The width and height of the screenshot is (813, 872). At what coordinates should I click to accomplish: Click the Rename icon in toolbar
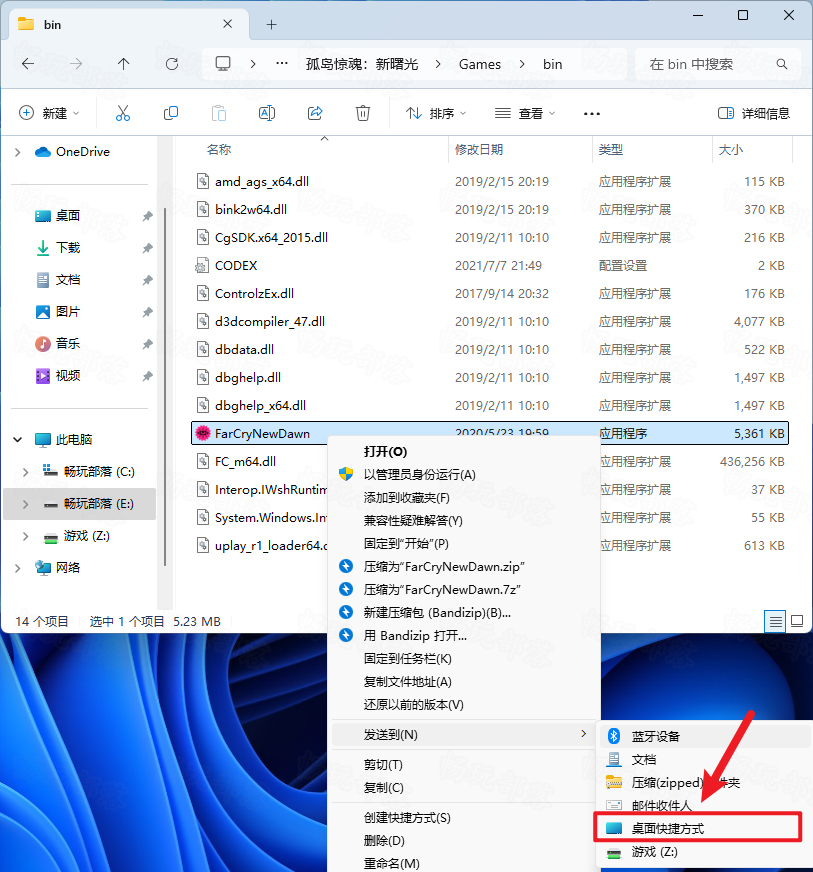pyautogui.click(x=267, y=113)
